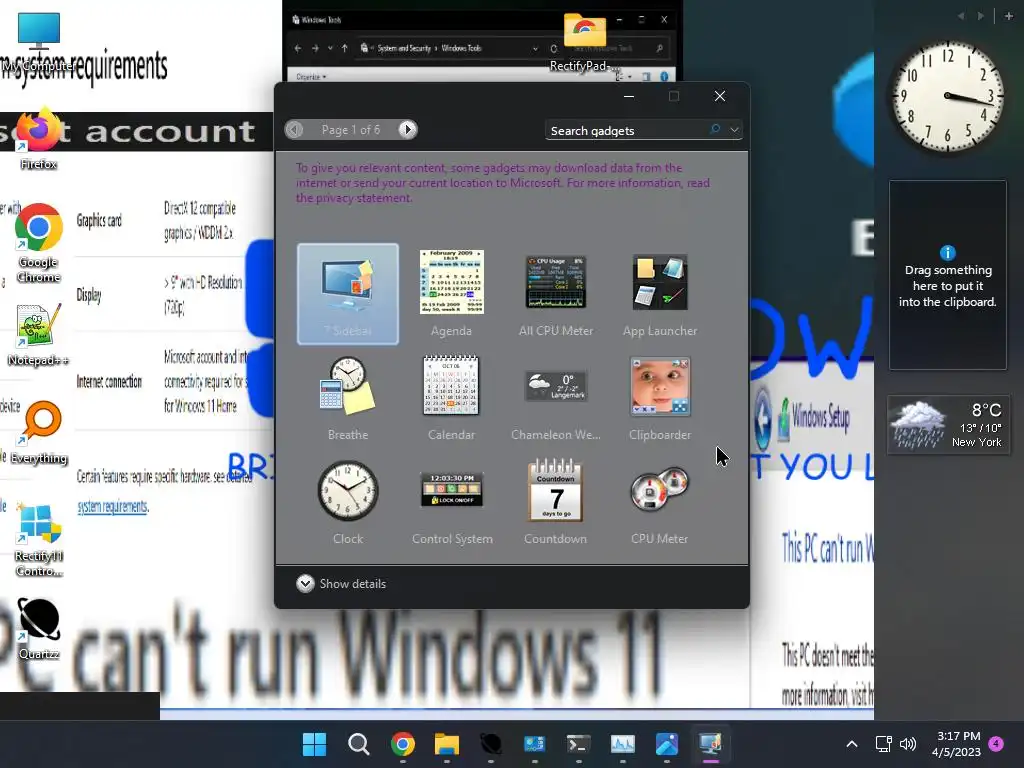
Task: Click the clipboard drop area gadget
Action: 948,275
